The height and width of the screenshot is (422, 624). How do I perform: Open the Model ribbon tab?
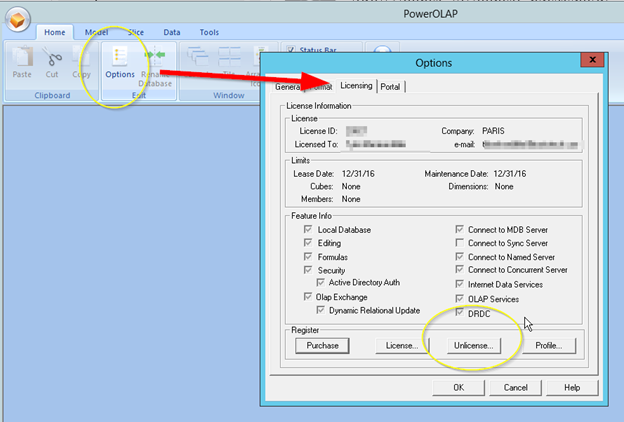[96, 32]
